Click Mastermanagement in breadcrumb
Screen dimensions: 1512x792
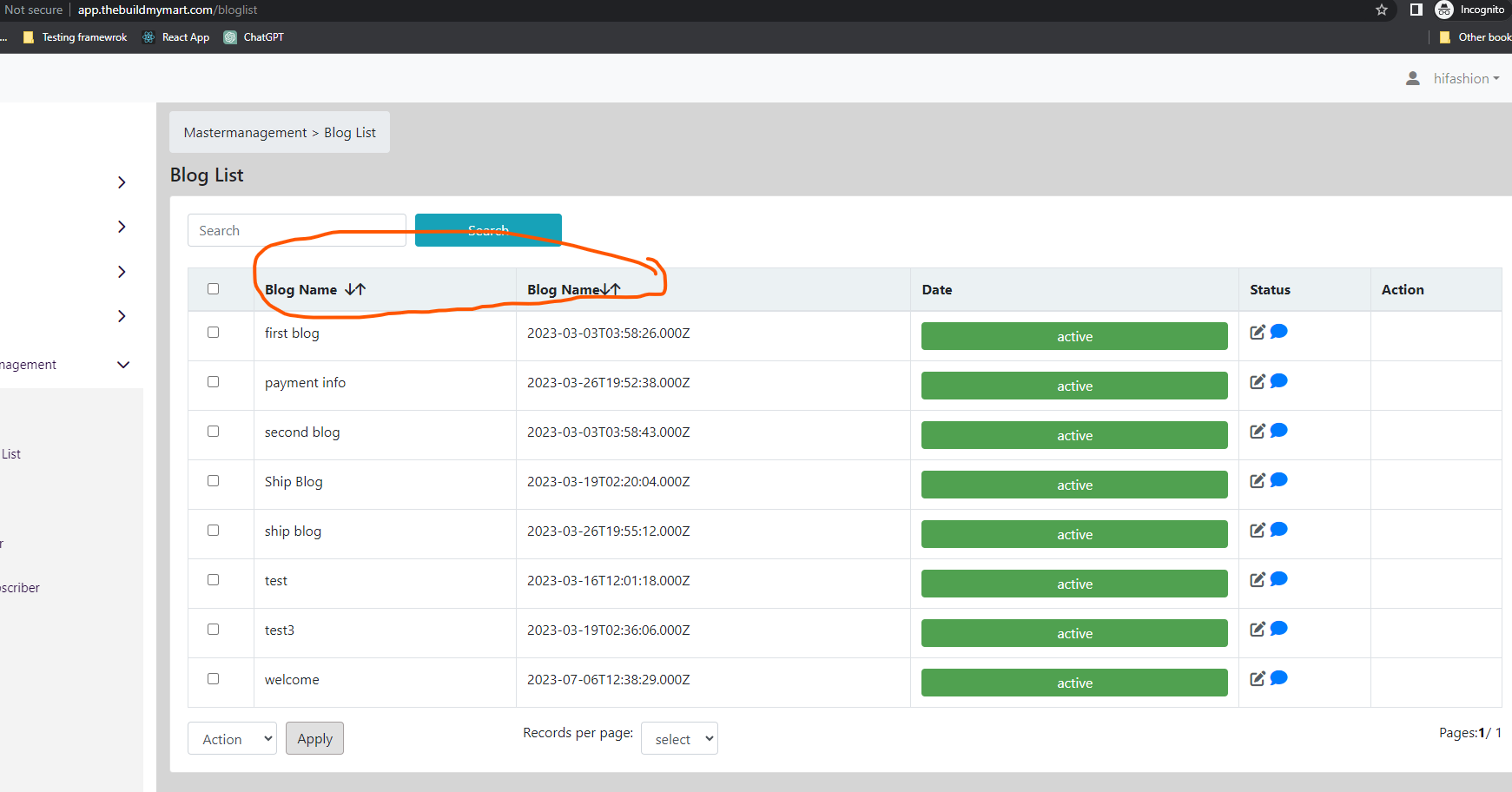point(245,132)
